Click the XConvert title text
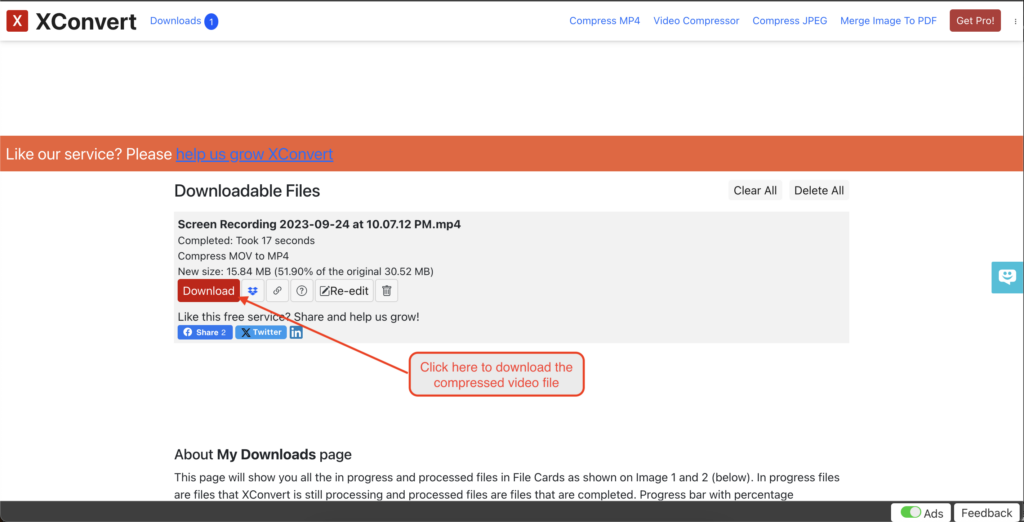 point(86,22)
